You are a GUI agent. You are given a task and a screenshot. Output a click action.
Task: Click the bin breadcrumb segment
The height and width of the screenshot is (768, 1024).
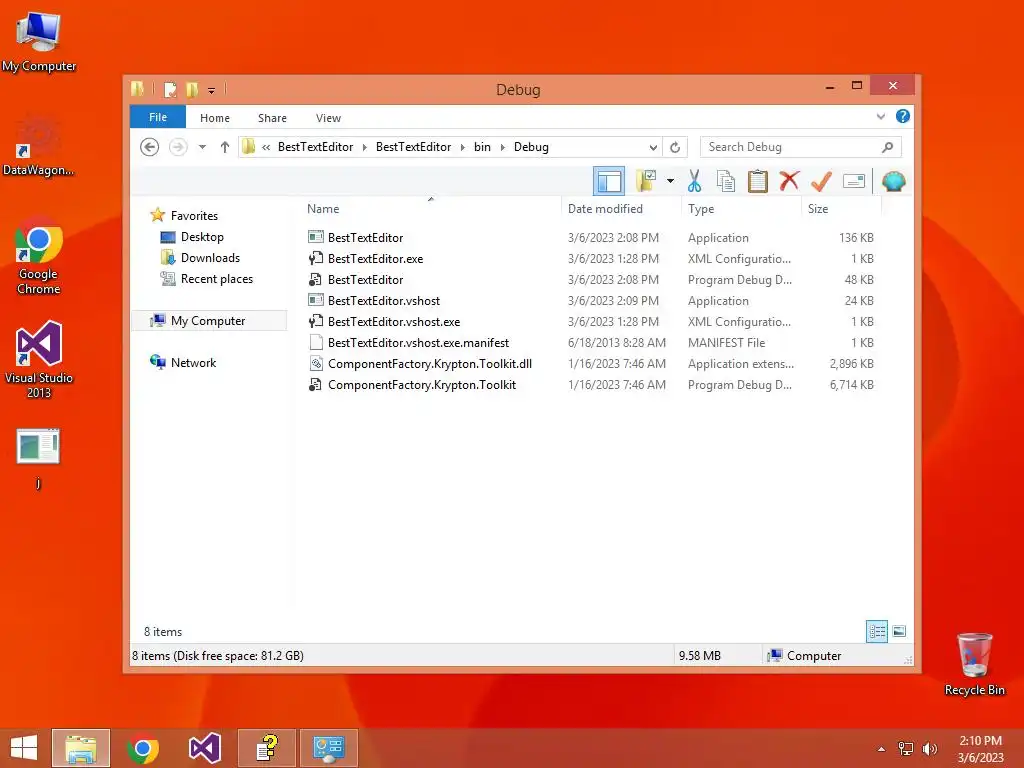(483, 147)
